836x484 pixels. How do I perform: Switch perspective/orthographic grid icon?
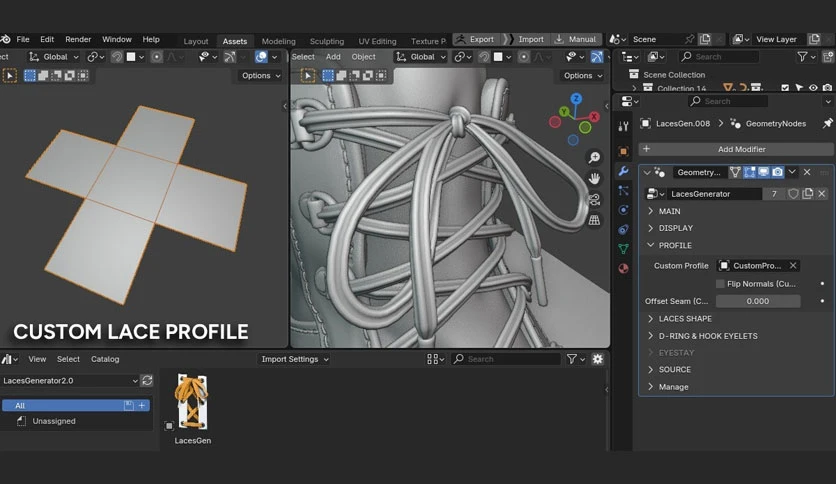[594, 220]
